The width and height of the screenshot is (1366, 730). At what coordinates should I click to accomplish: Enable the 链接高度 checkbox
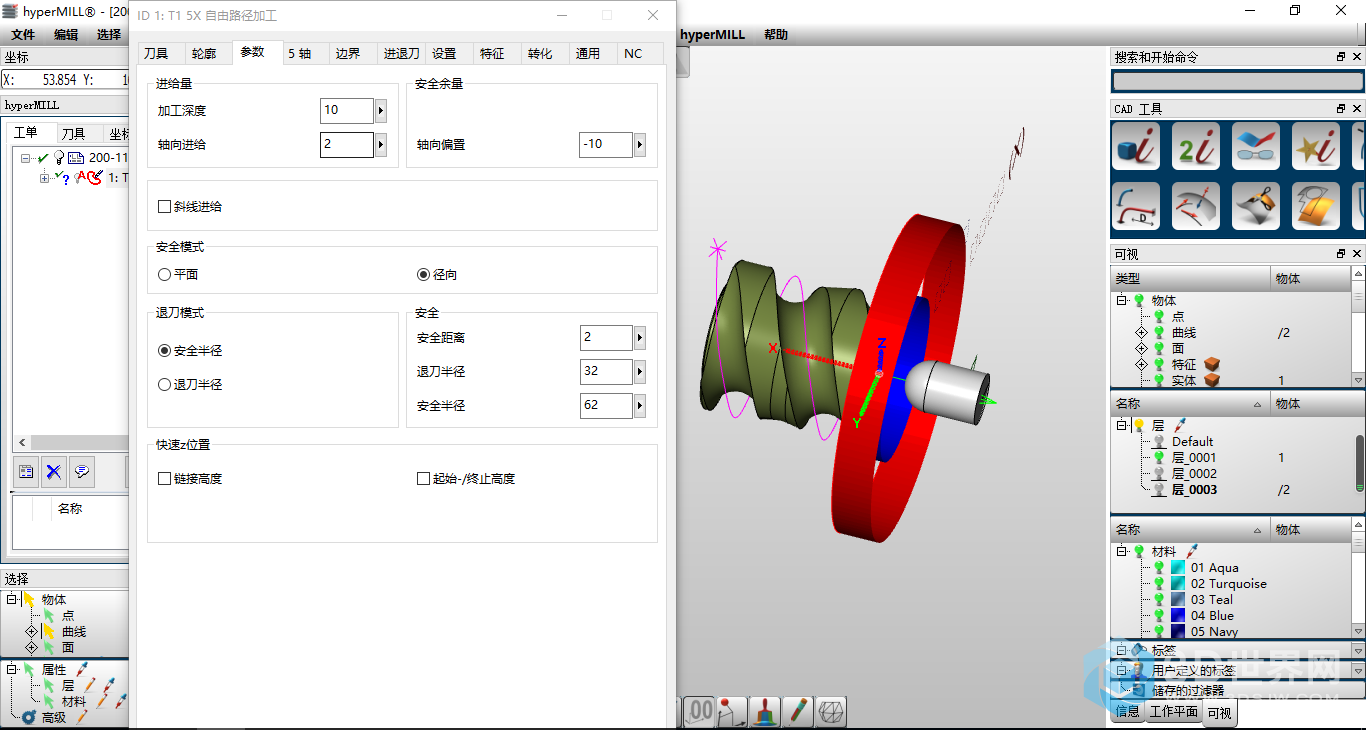tap(165, 479)
